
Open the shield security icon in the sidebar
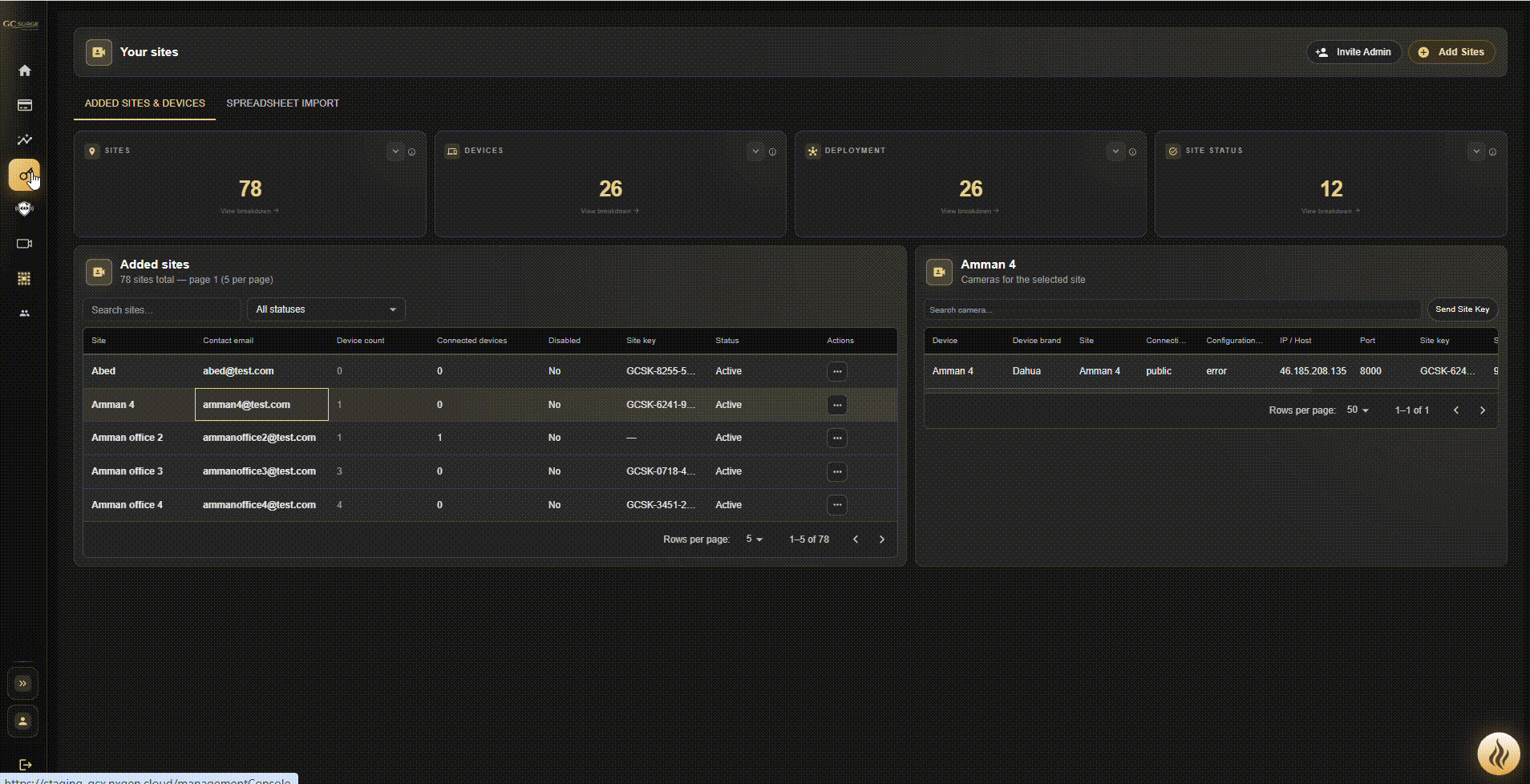coord(25,209)
